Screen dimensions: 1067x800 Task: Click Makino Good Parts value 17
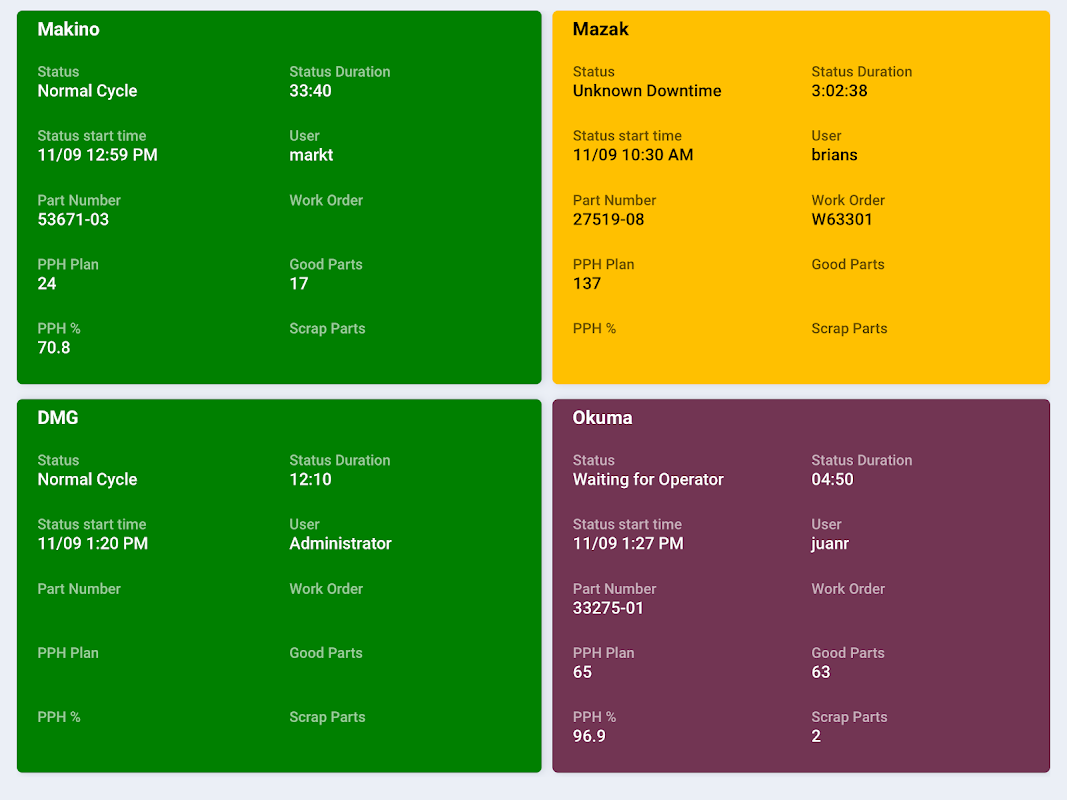pos(299,284)
